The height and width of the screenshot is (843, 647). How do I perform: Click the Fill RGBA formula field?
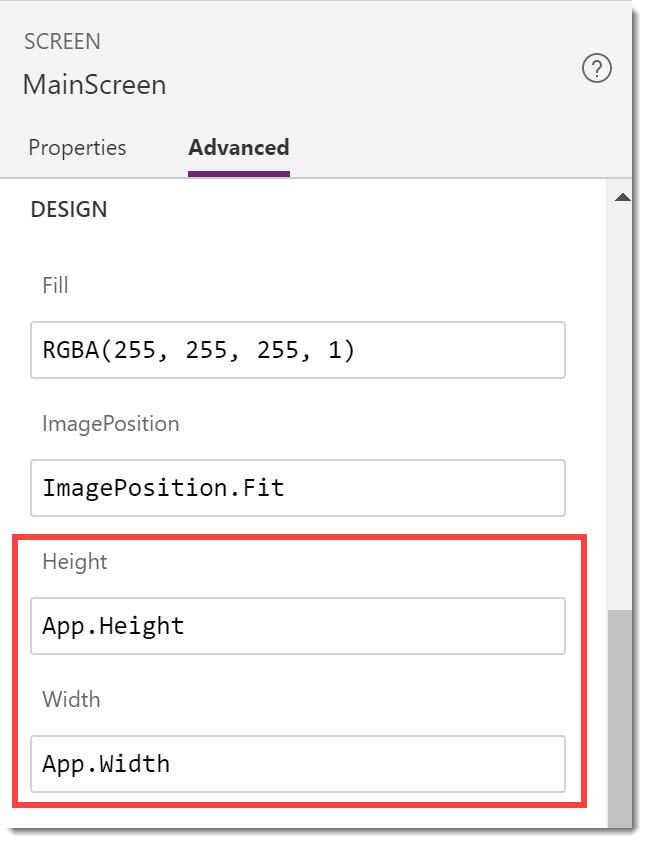tap(297, 350)
